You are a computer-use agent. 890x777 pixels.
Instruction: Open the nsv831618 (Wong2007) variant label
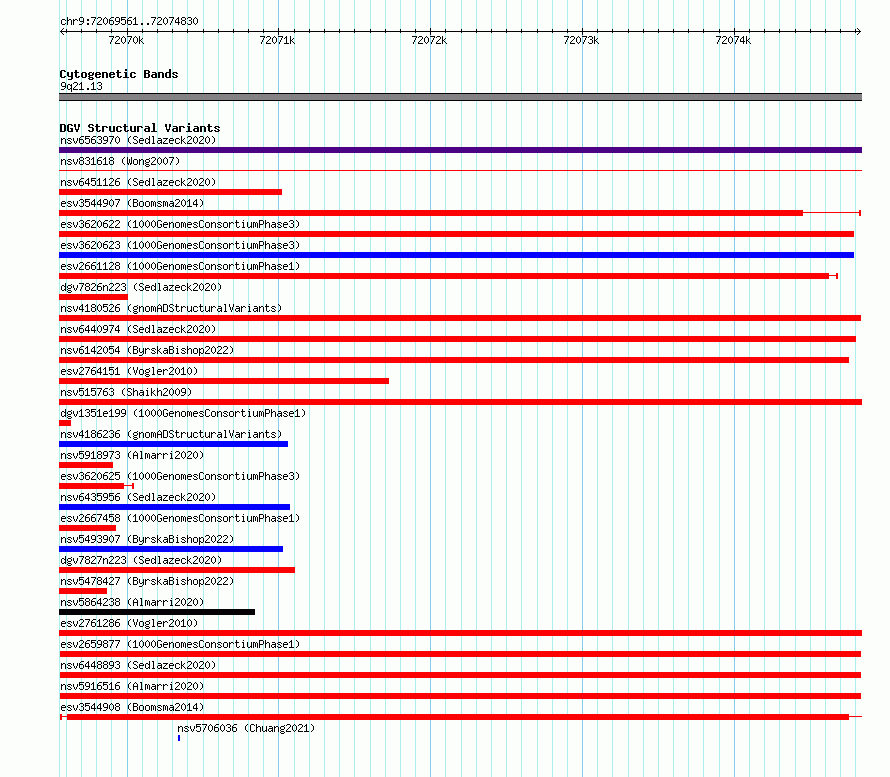120,161
